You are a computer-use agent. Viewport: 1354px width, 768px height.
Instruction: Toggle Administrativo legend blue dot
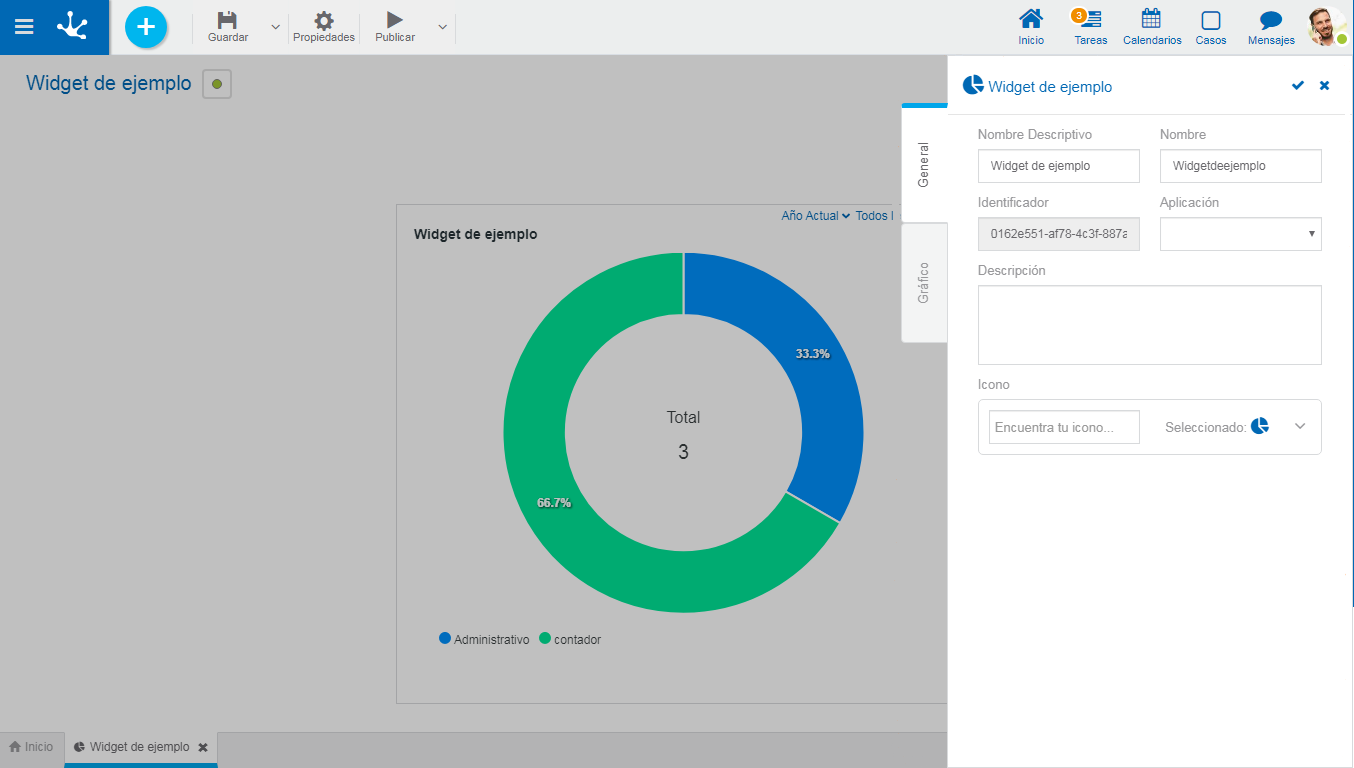445,638
